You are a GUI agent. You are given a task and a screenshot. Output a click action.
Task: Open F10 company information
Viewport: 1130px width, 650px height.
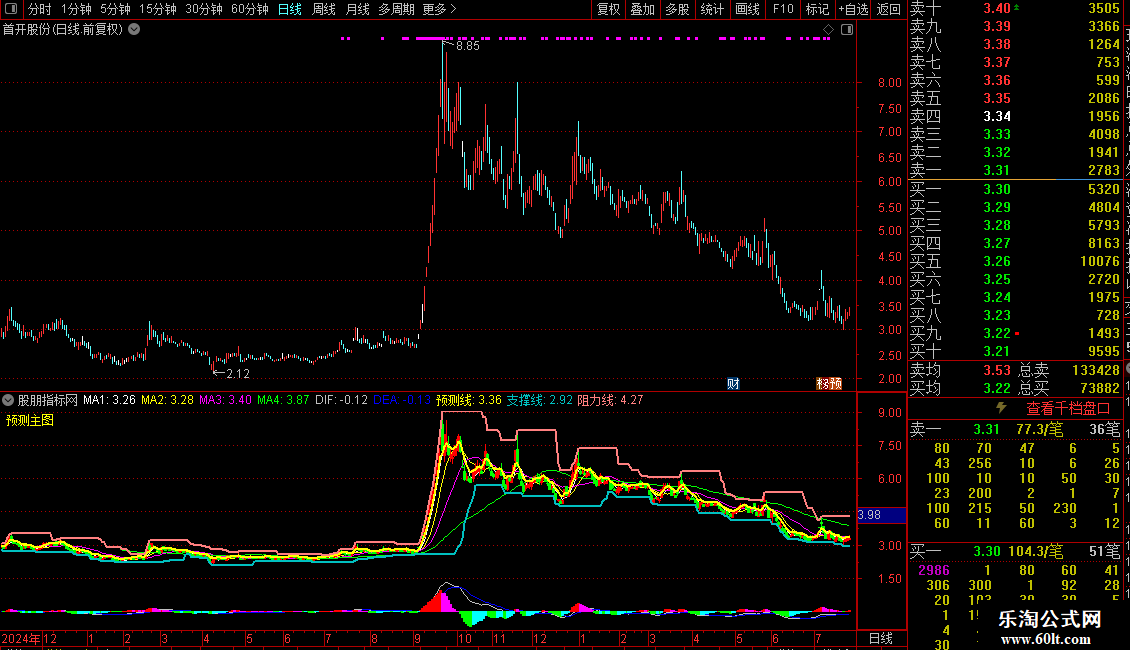(783, 9)
